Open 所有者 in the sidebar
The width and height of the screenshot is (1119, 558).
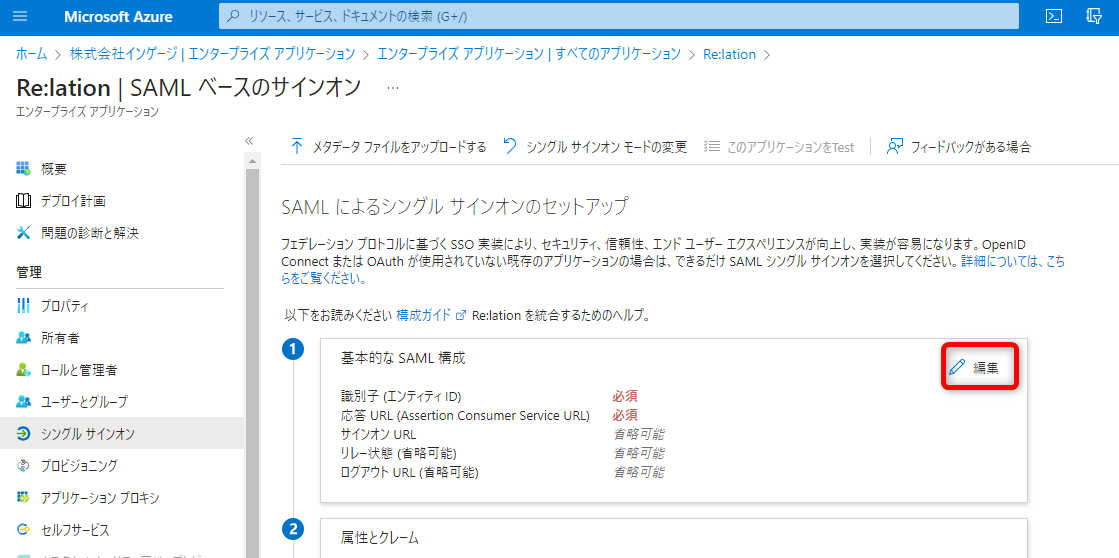[x=60, y=338]
